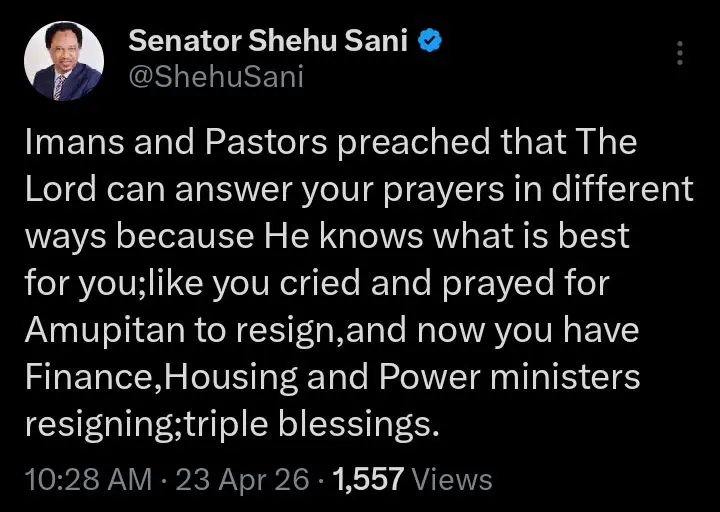Open the @ShehuSani handle link
The image size is (720, 512).
tap(216, 78)
